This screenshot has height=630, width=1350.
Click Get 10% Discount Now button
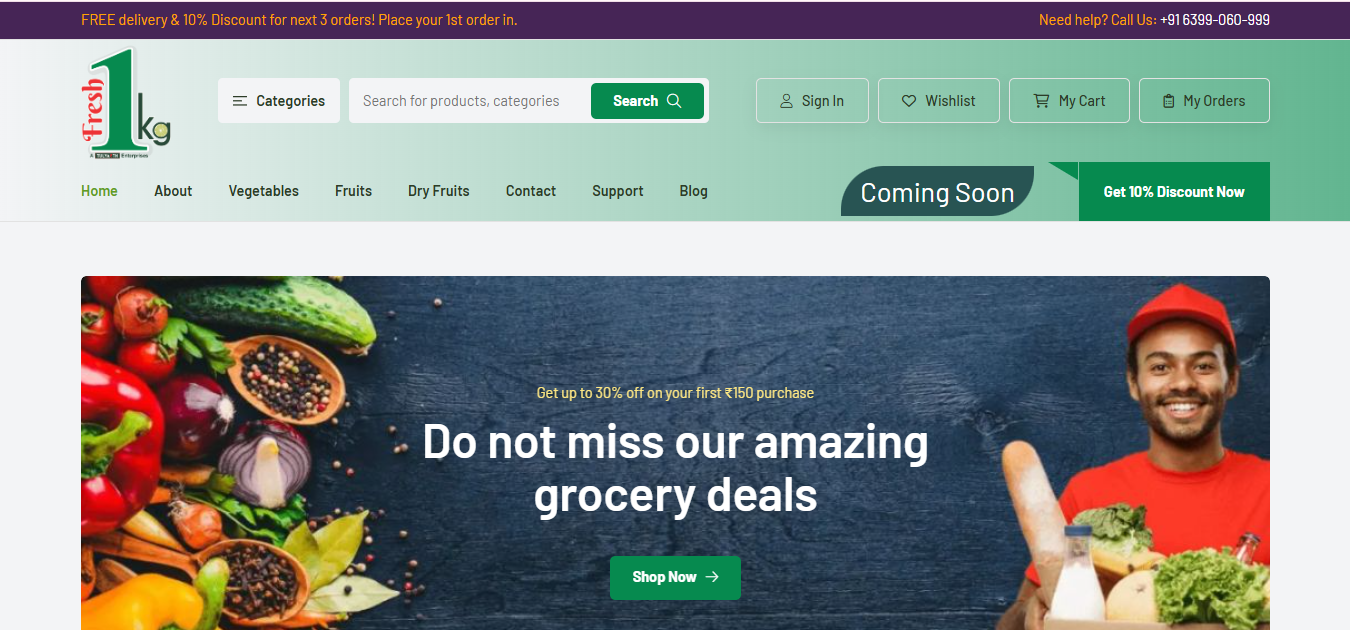coord(1174,191)
